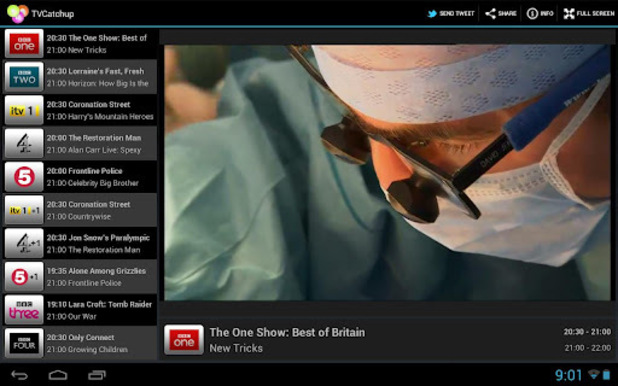This screenshot has height=386, width=618.
Task: Click '19:35 Alone Among Grizzlies' listing
Action: pyautogui.click(x=96, y=271)
